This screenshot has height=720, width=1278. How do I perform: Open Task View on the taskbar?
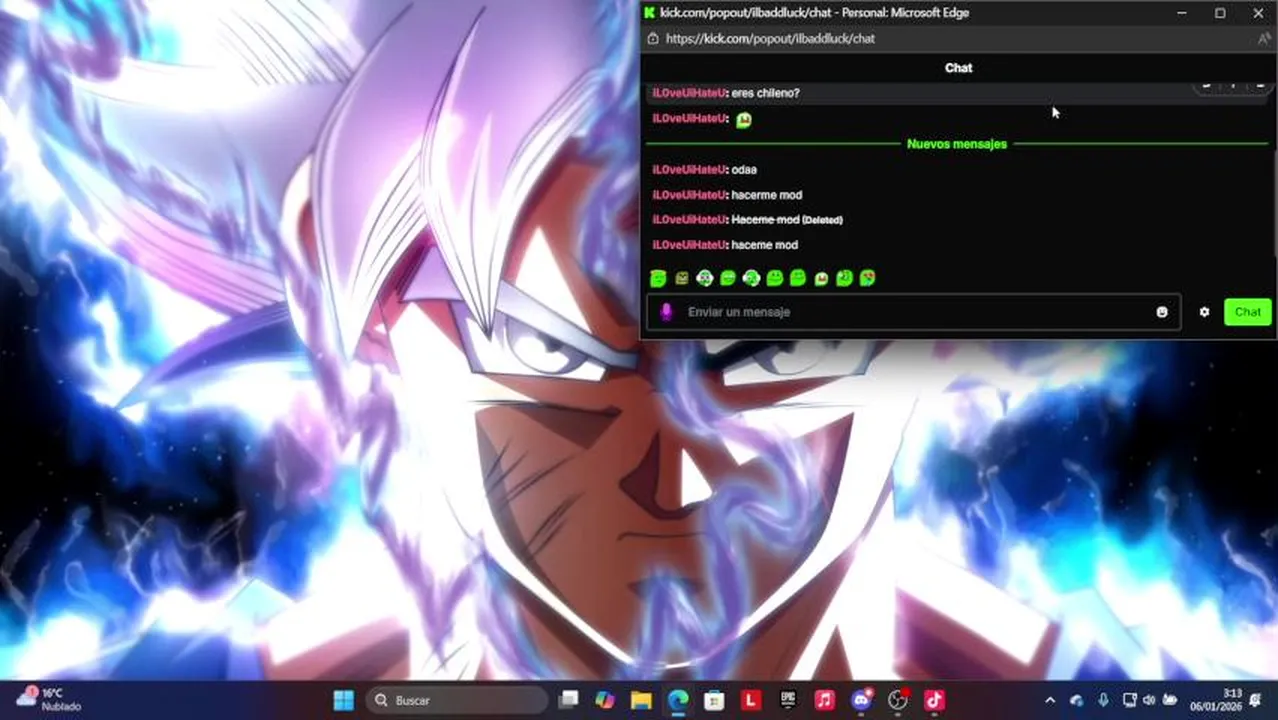tap(568, 700)
